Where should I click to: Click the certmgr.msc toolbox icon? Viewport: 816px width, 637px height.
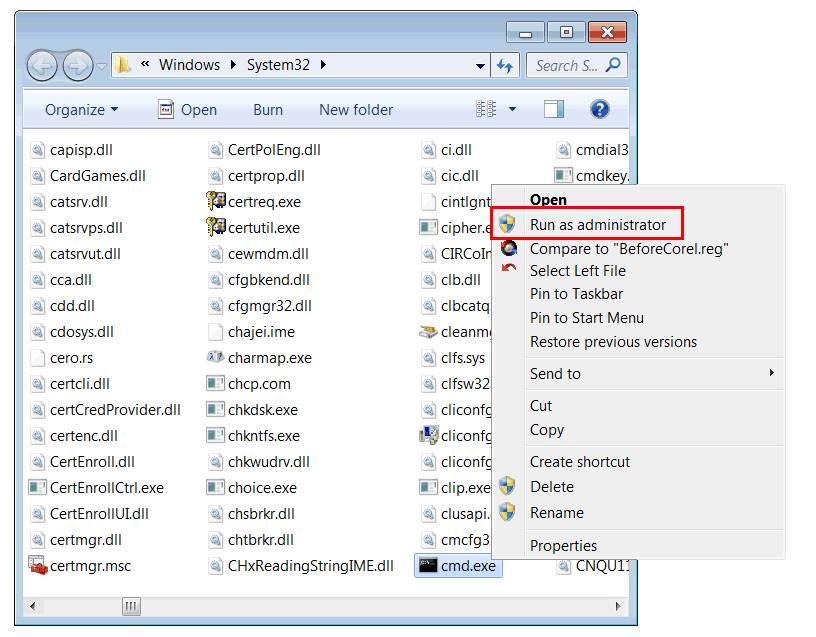(x=37, y=566)
